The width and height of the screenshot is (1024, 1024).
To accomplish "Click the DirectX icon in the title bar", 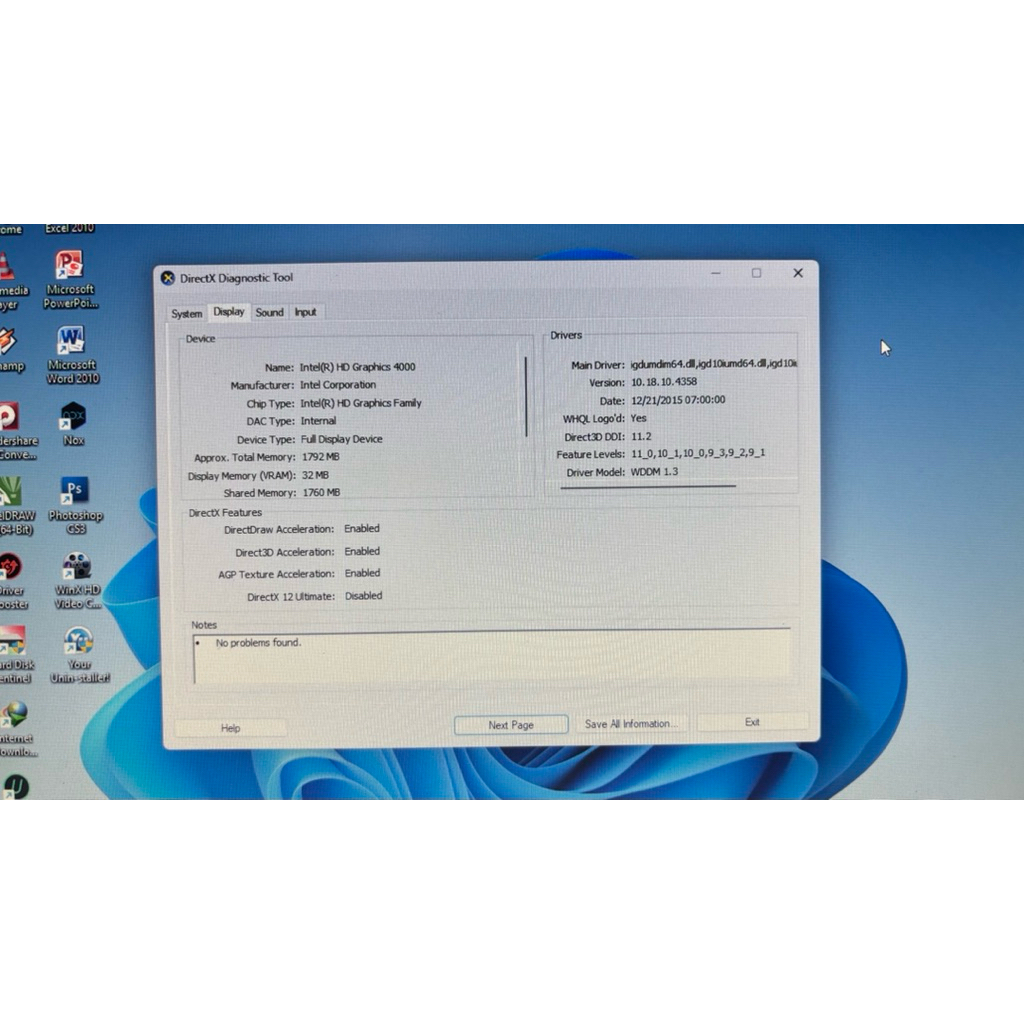I will tap(168, 278).
